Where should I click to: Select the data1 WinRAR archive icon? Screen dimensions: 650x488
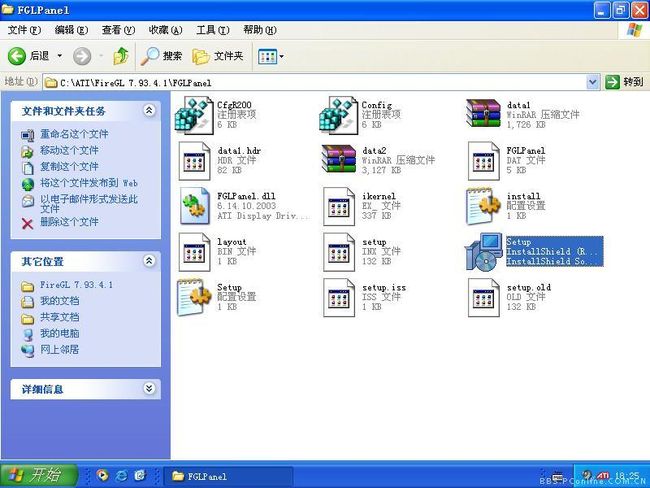[x=483, y=113]
